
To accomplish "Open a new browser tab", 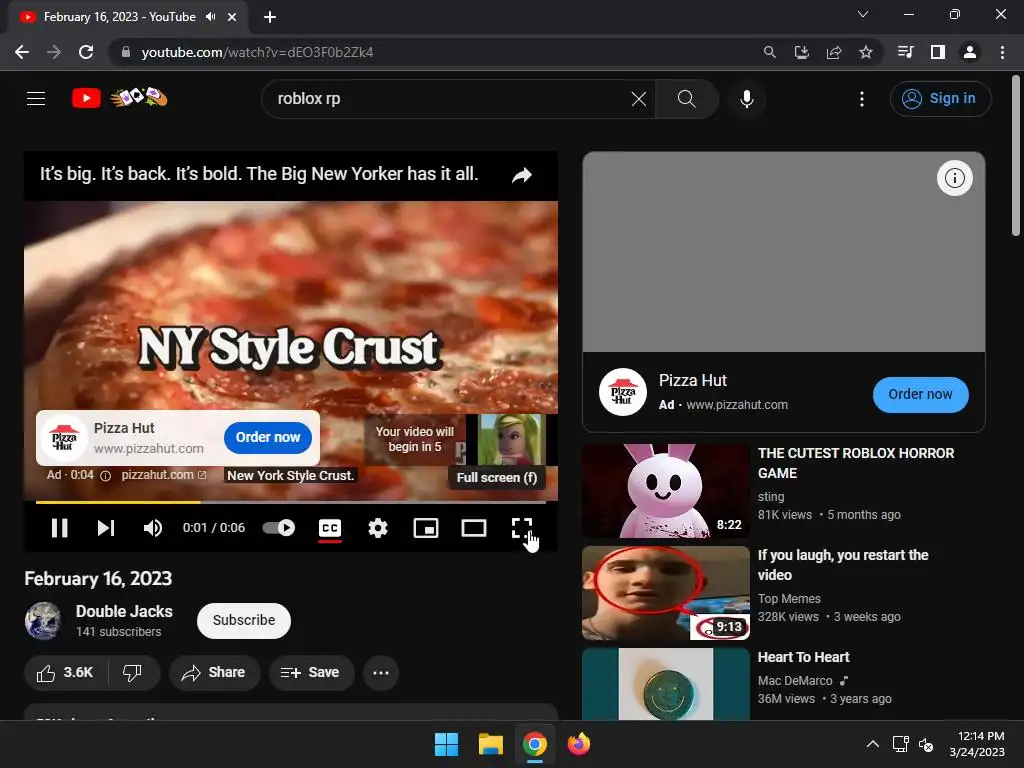I will tap(270, 17).
